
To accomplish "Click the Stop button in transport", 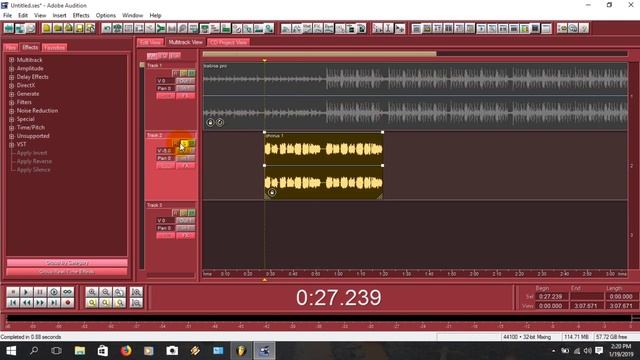I will point(13,292).
